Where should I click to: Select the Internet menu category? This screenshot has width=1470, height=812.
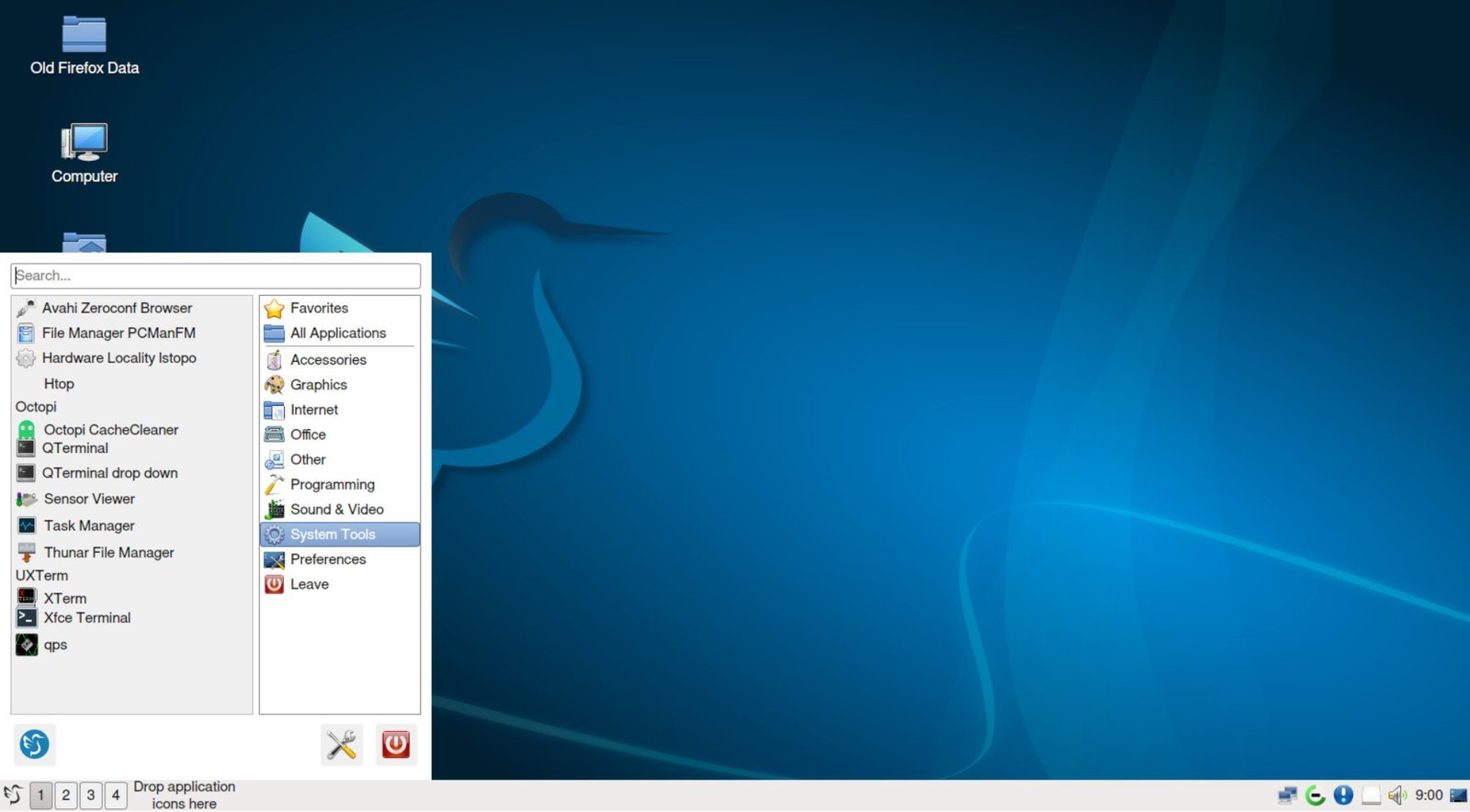[x=314, y=410]
